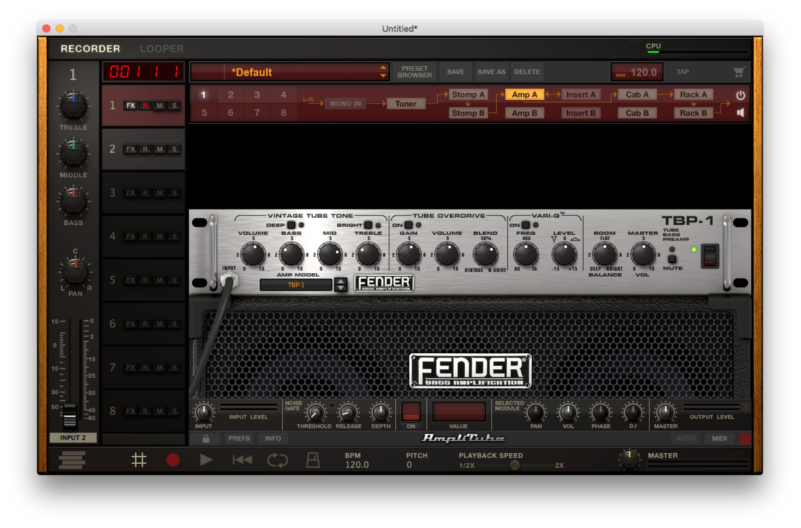Open the Tuner module

(x=406, y=104)
